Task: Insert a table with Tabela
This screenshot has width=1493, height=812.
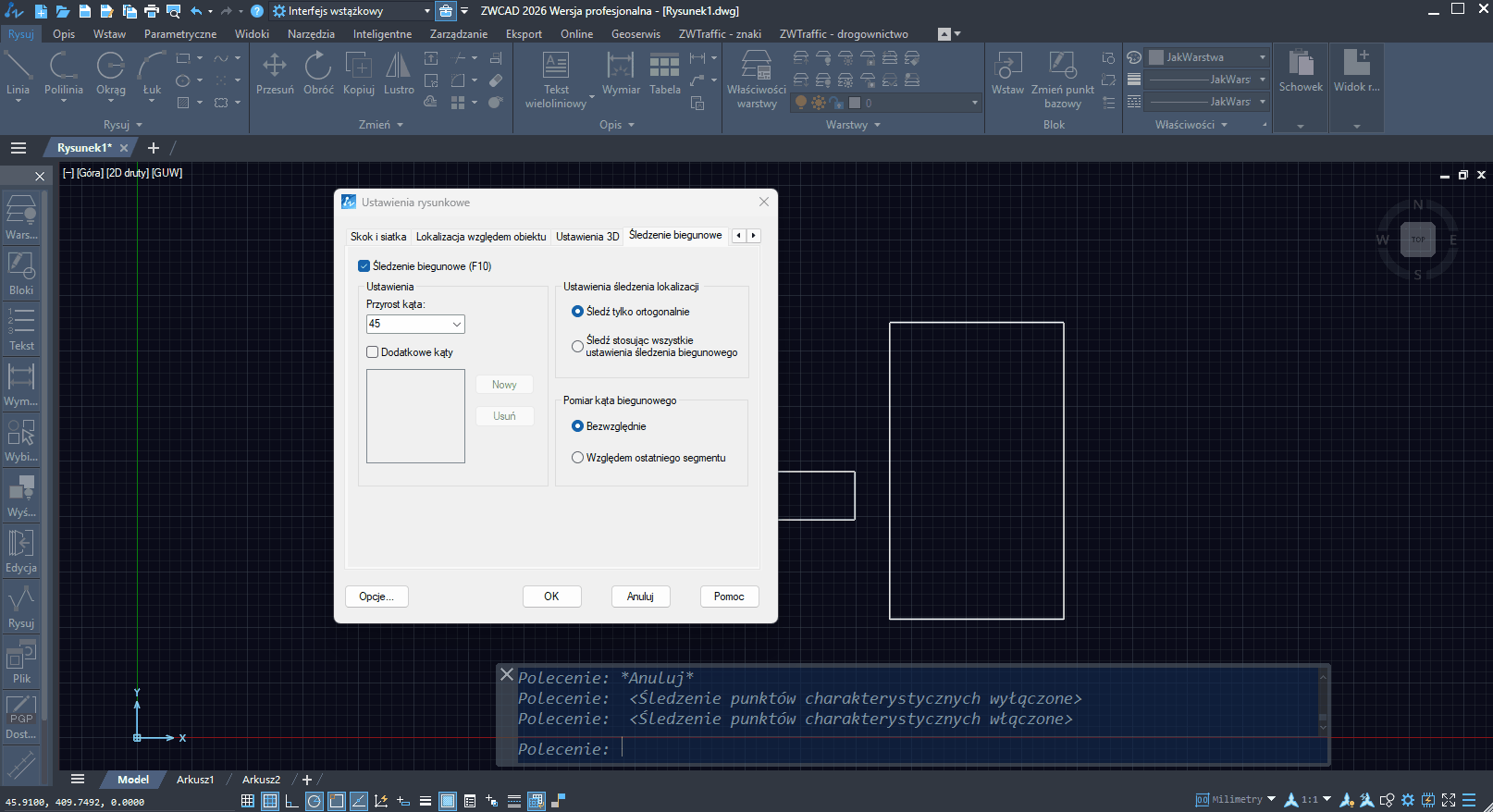Action: click(x=664, y=72)
